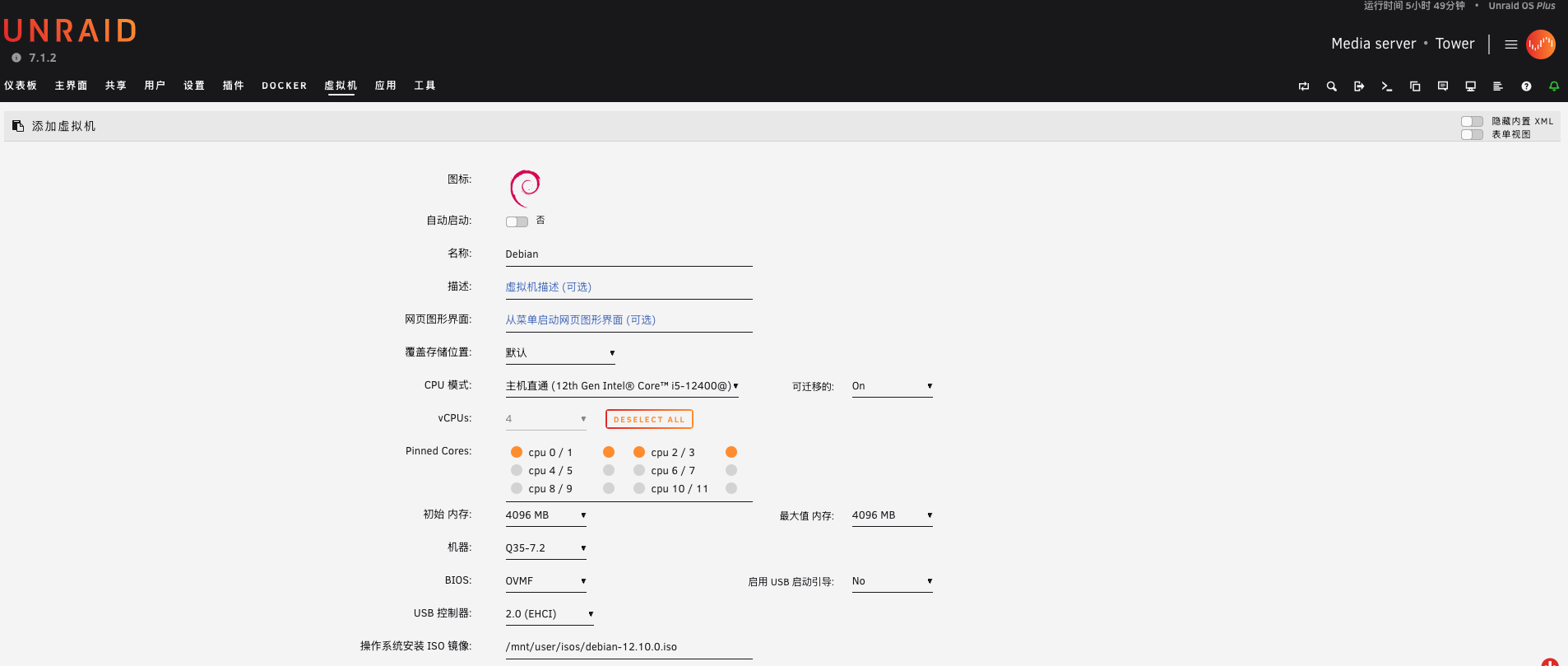Click the 描述 input field
The width and height of the screenshot is (1568, 666).
tap(629, 287)
